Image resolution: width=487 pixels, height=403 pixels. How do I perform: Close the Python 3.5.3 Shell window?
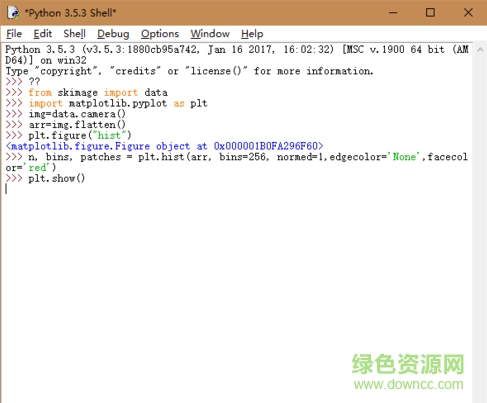tap(468, 13)
